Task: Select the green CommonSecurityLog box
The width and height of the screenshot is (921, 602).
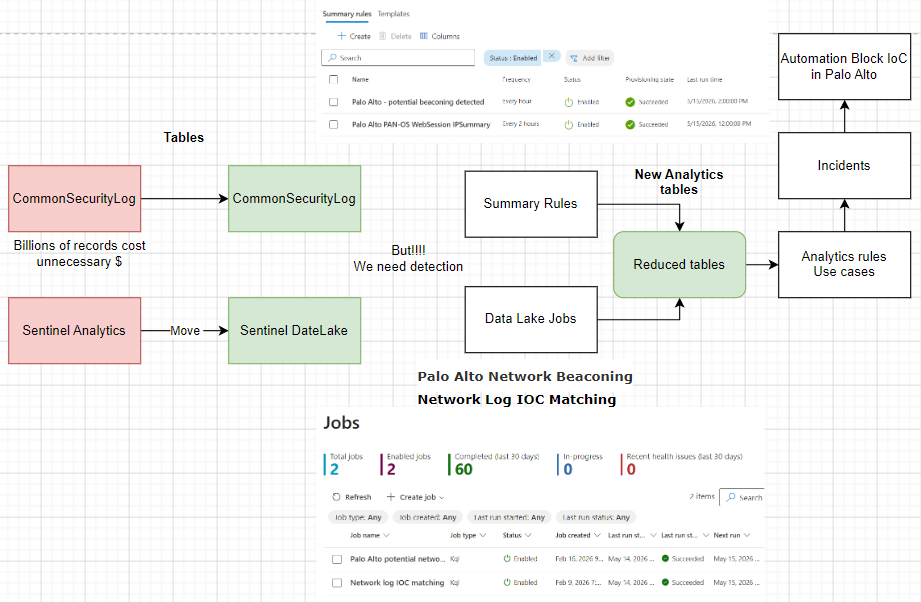Action: [x=294, y=199]
